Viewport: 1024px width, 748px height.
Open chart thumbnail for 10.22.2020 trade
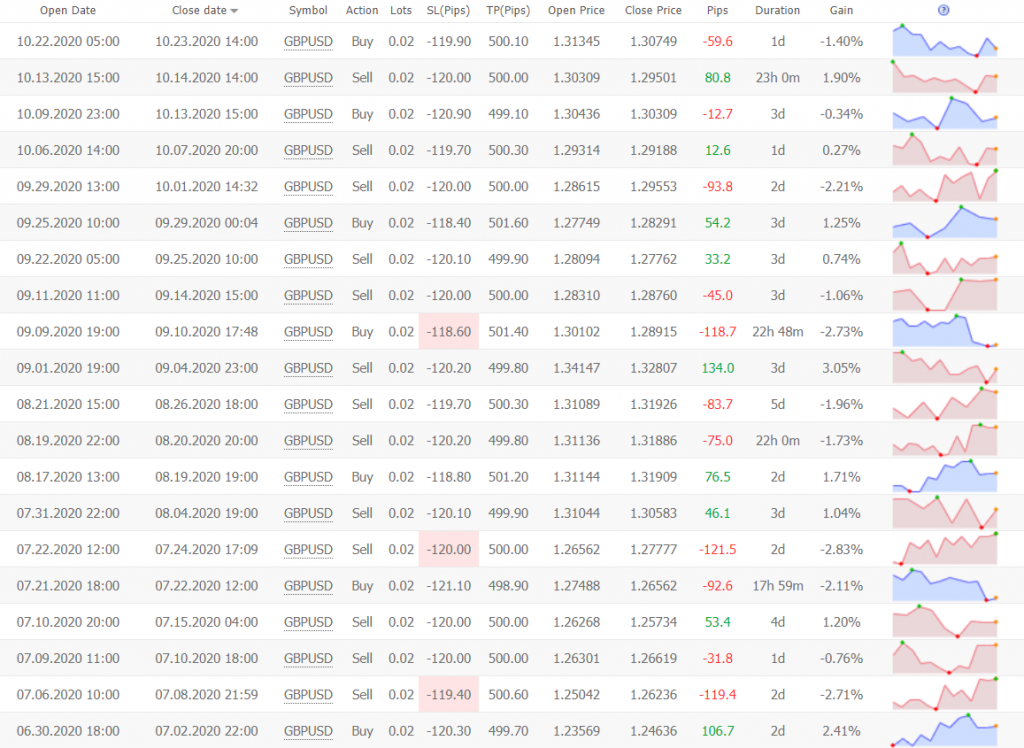[944, 41]
